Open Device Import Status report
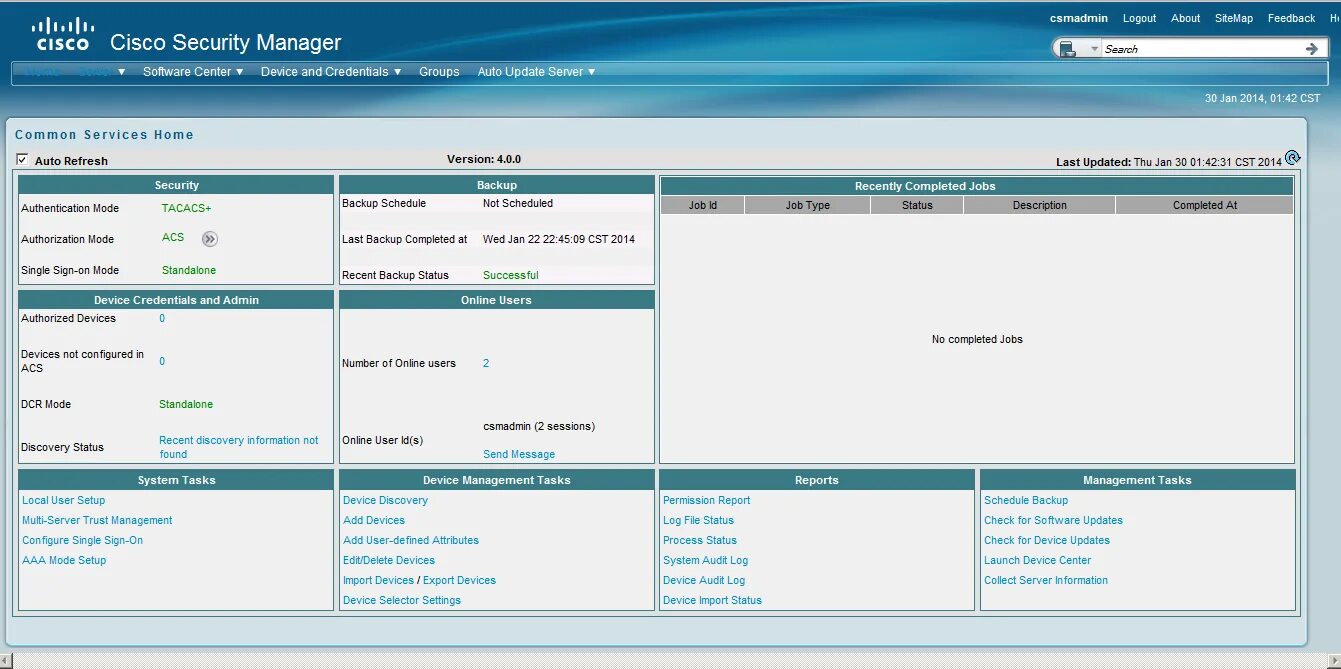The width and height of the screenshot is (1341, 669). 712,600
